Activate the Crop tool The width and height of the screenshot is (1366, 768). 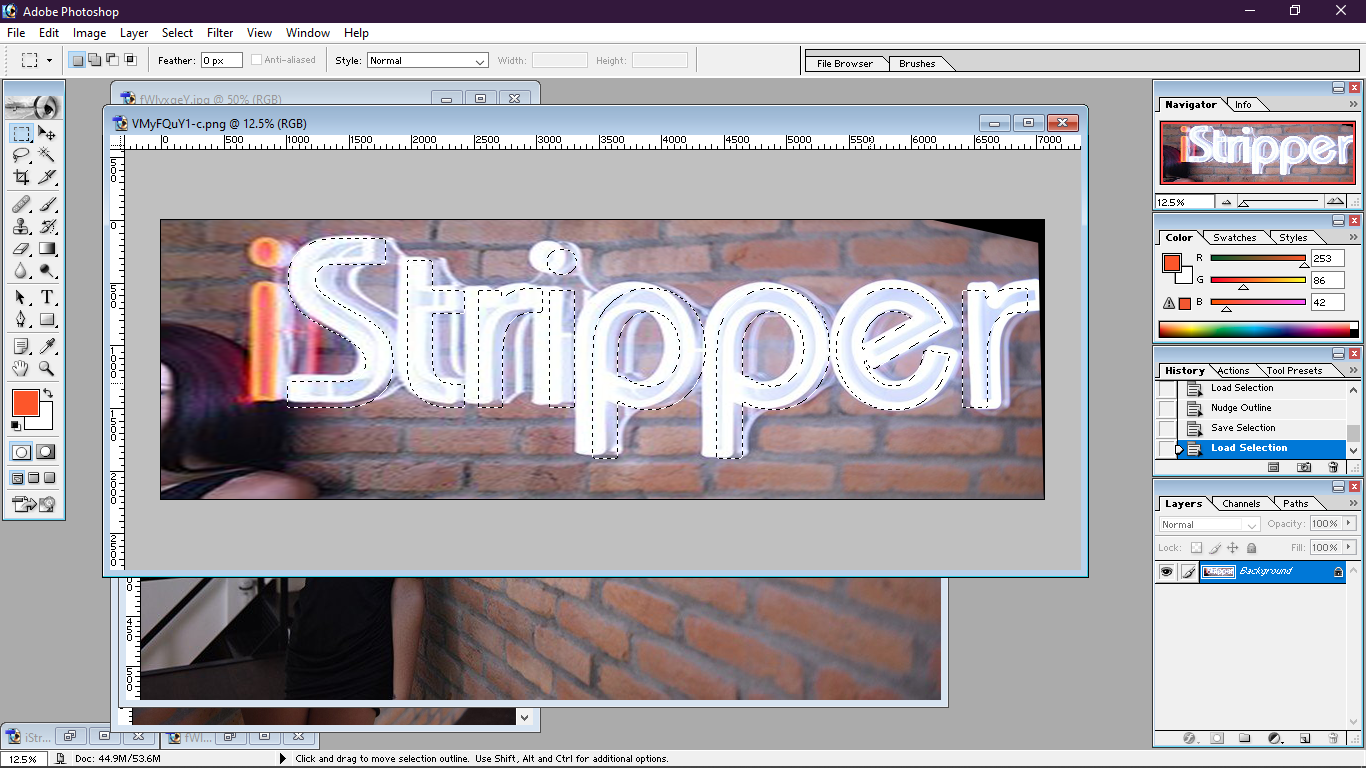coord(21,178)
